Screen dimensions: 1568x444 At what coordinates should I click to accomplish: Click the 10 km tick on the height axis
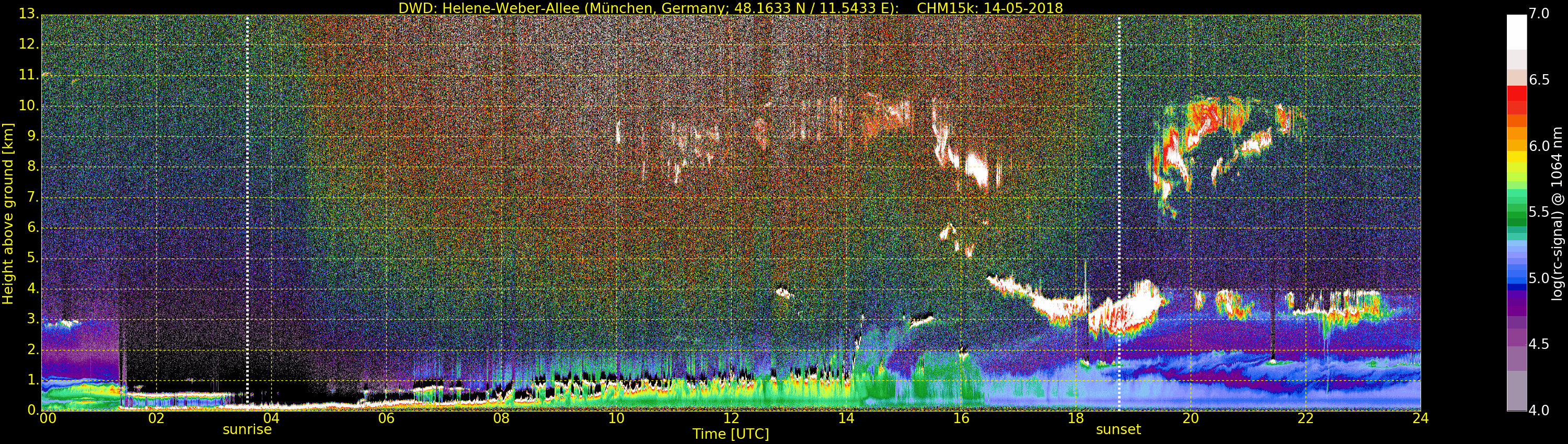point(29,105)
